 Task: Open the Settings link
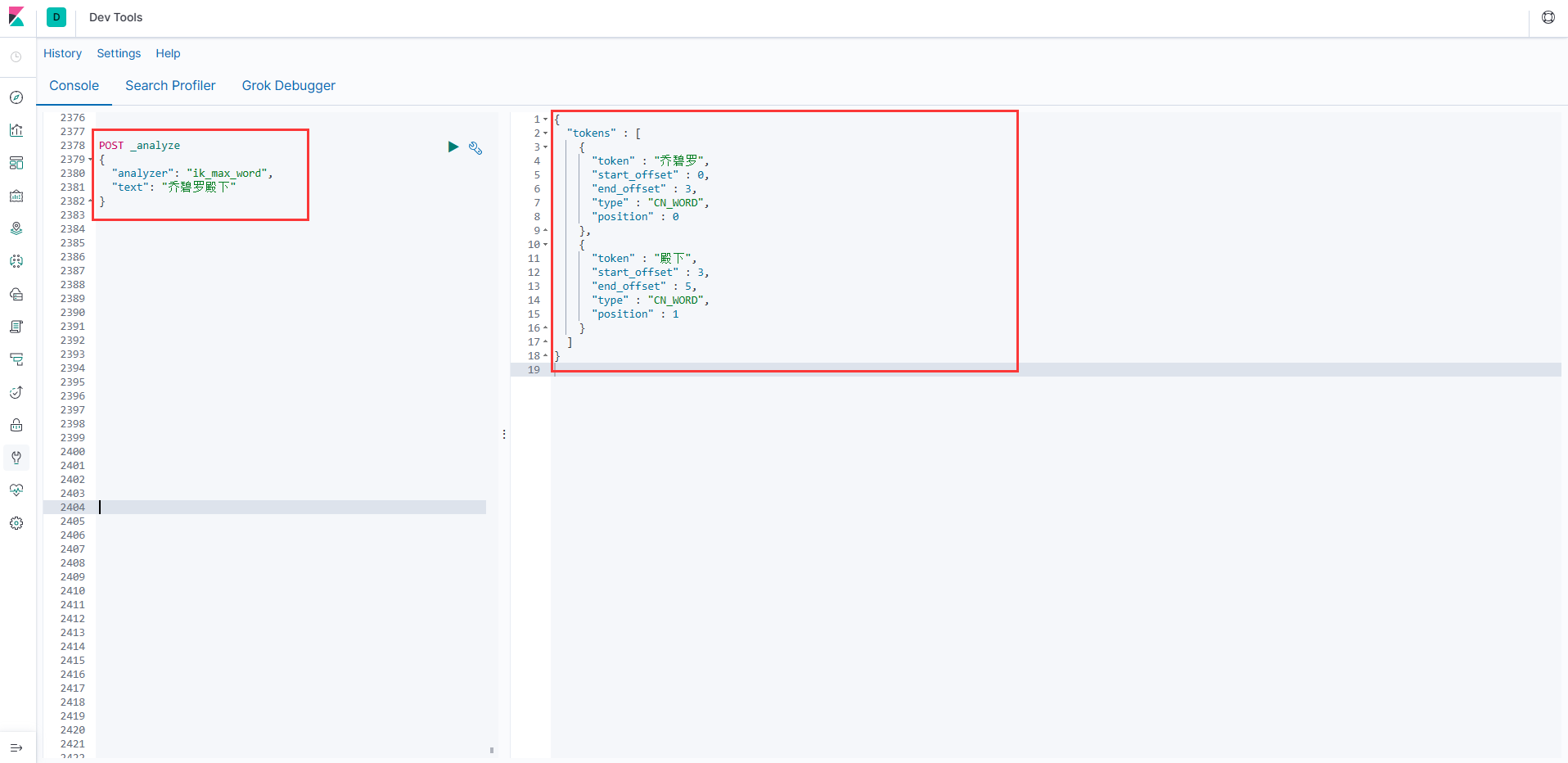[119, 53]
